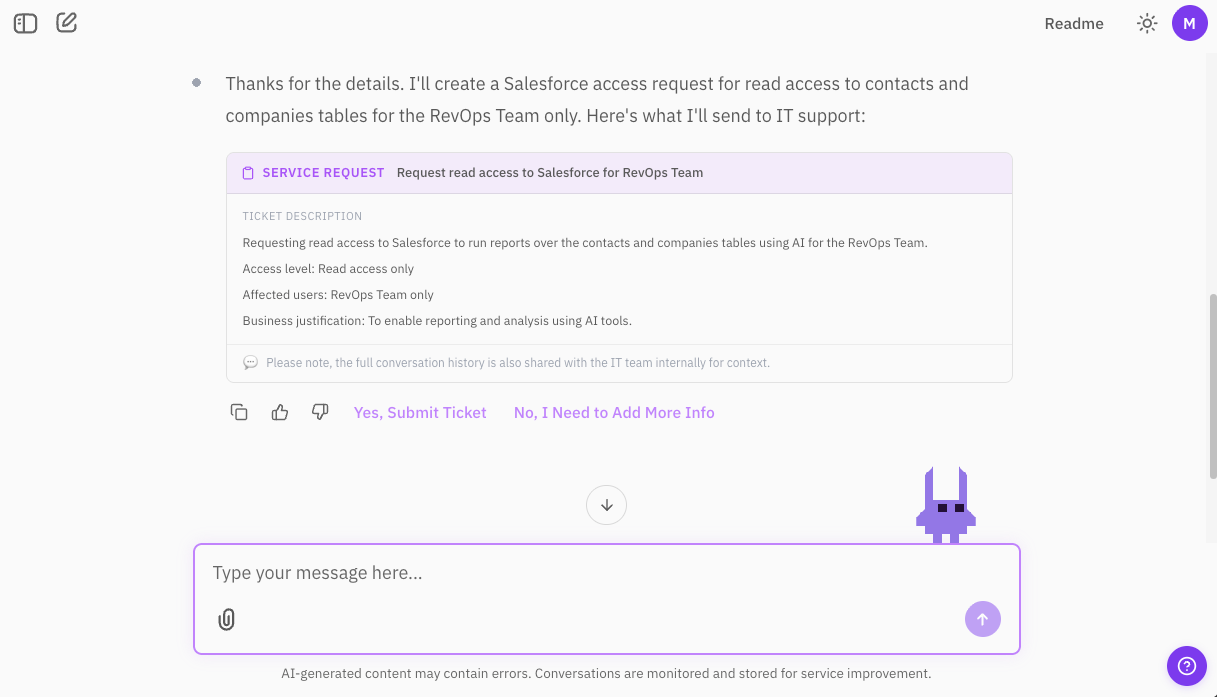Click the clipboard icon on the service request

[x=247, y=172]
